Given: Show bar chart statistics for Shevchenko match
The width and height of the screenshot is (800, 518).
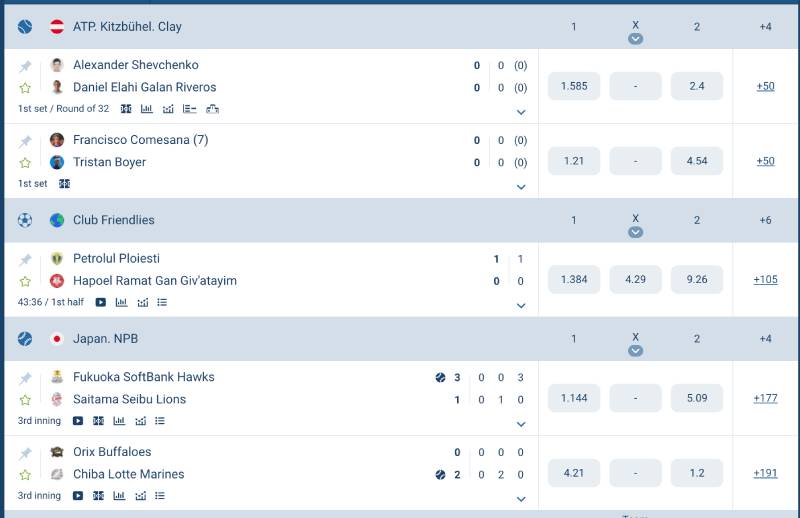Looking at the screenshot, I should [147, 109].
